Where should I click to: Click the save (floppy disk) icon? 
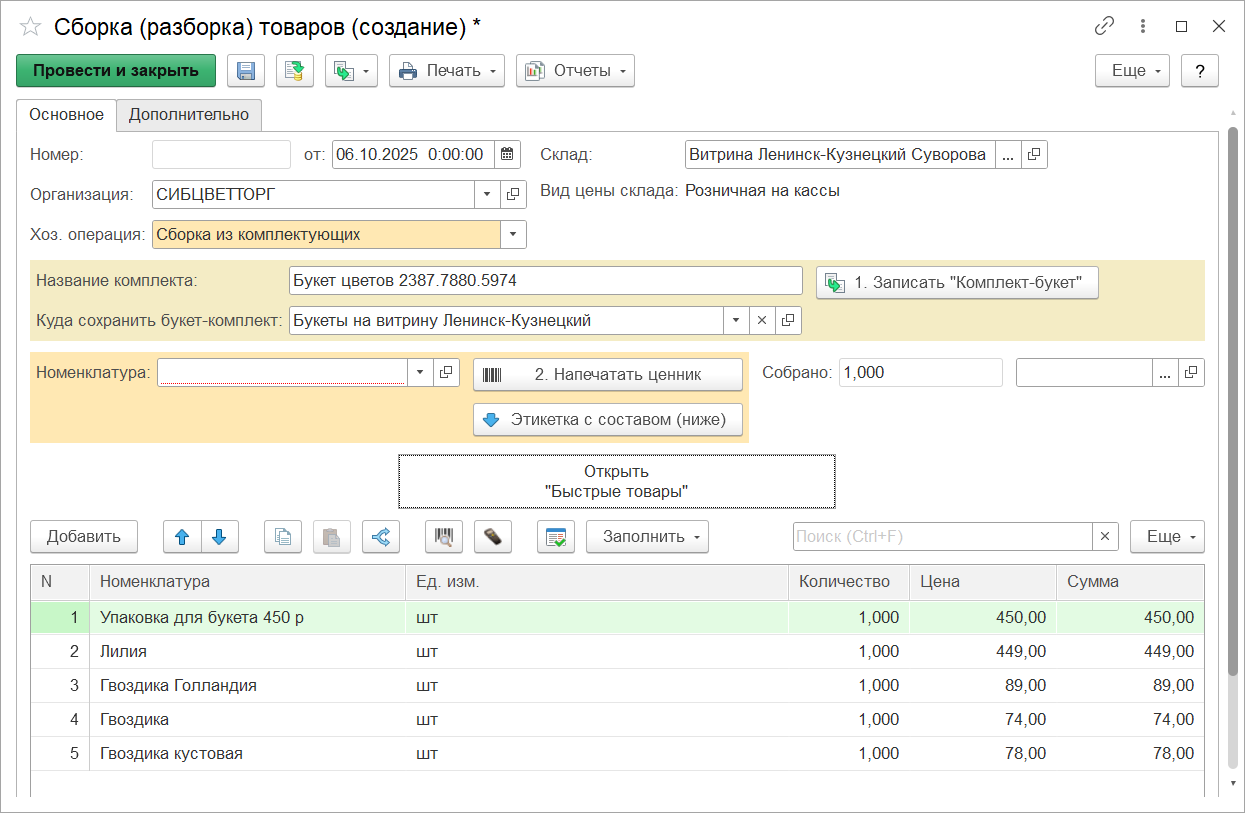tap(246, 71)
